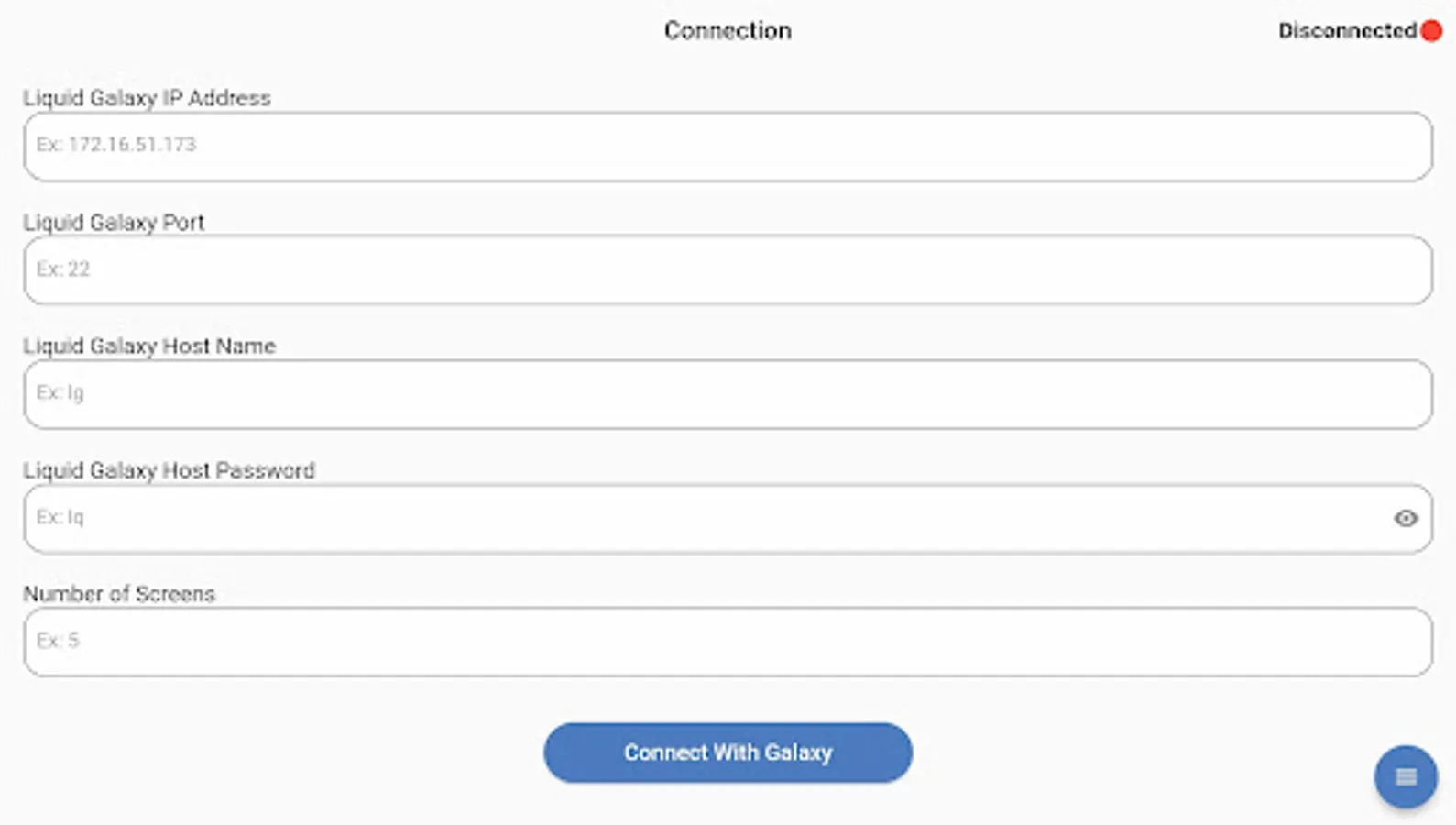This screenshot has height=825, width=1456.
Task: Focus the Liquid Galaxy Port field
Action: (728, 270)
